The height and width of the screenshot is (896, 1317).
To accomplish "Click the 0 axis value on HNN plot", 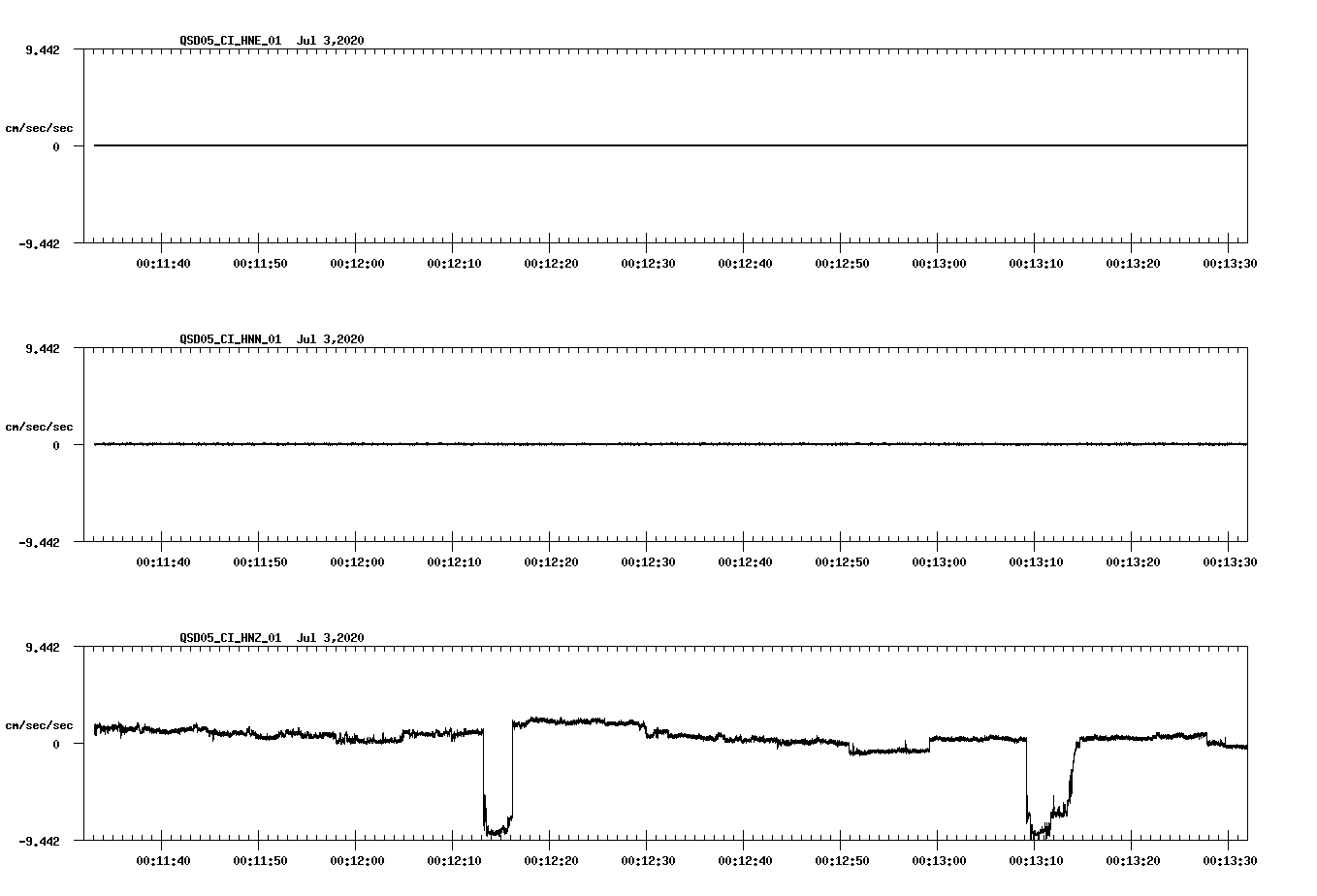I will pyautogui.click(x=56, y=445).
